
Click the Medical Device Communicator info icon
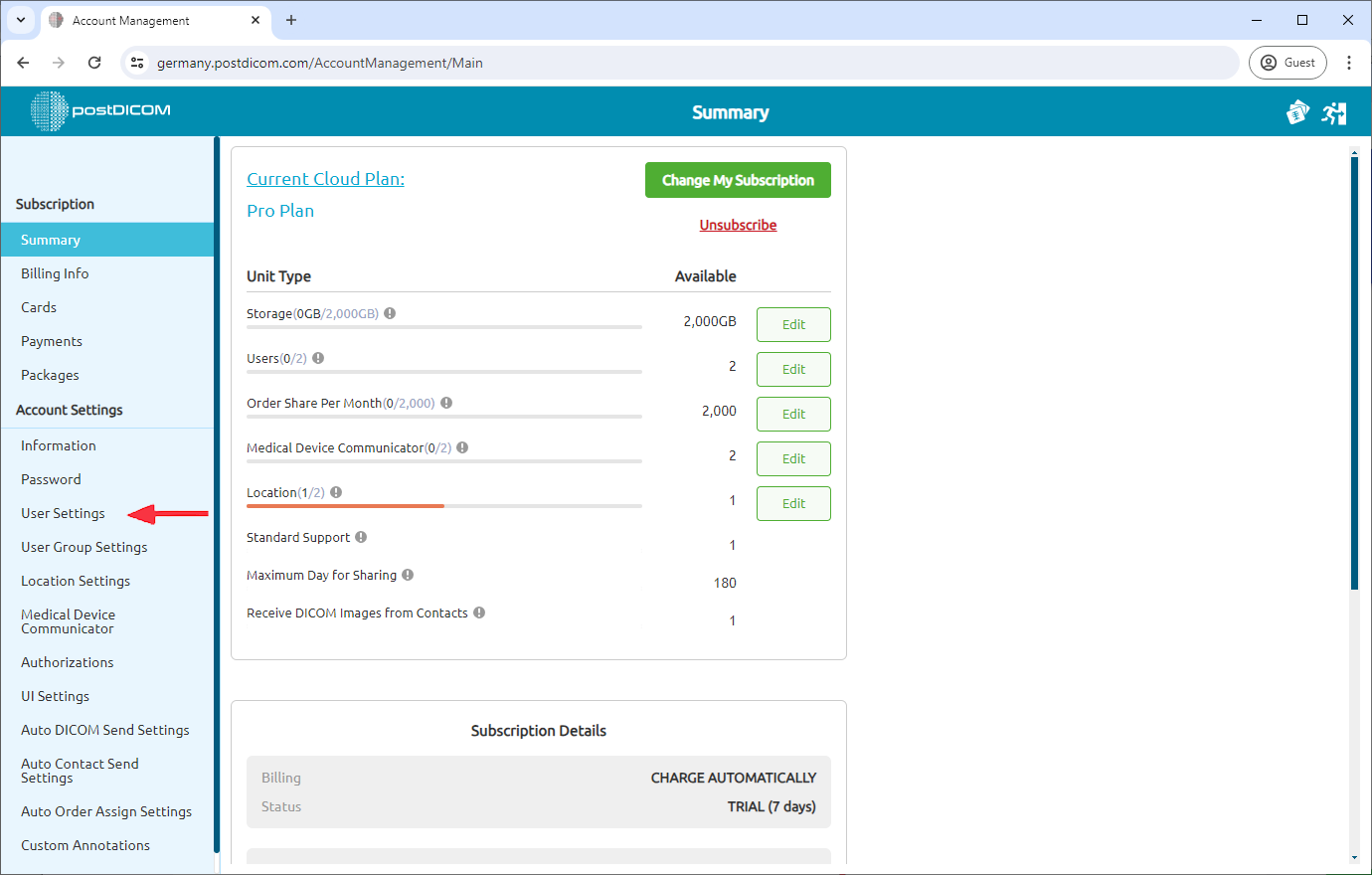(461, 446)
